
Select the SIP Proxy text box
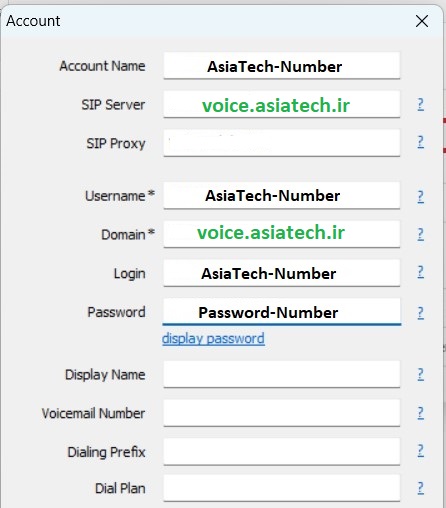(x=282, y=143)
